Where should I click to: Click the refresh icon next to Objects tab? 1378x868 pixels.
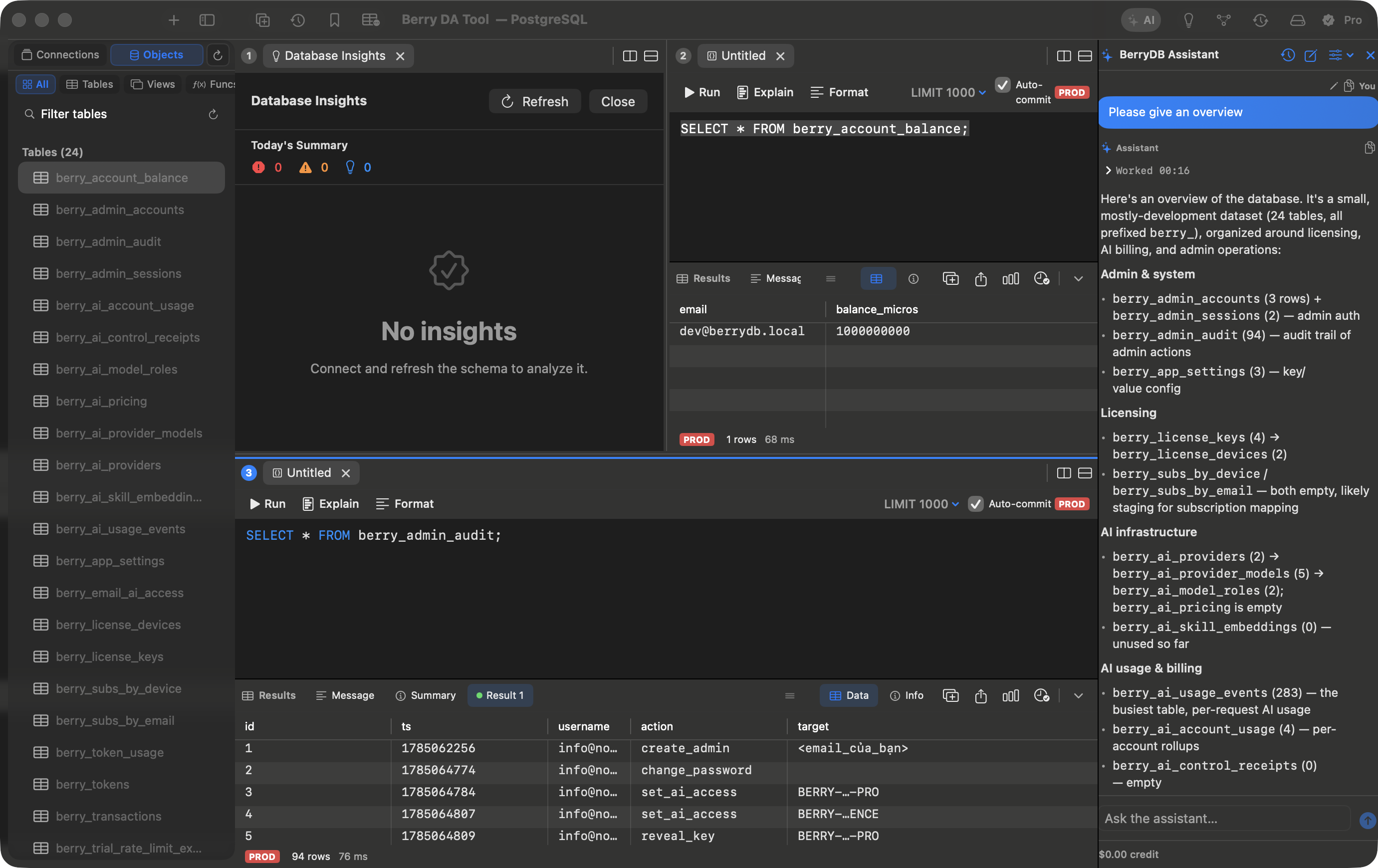(218, 55)
